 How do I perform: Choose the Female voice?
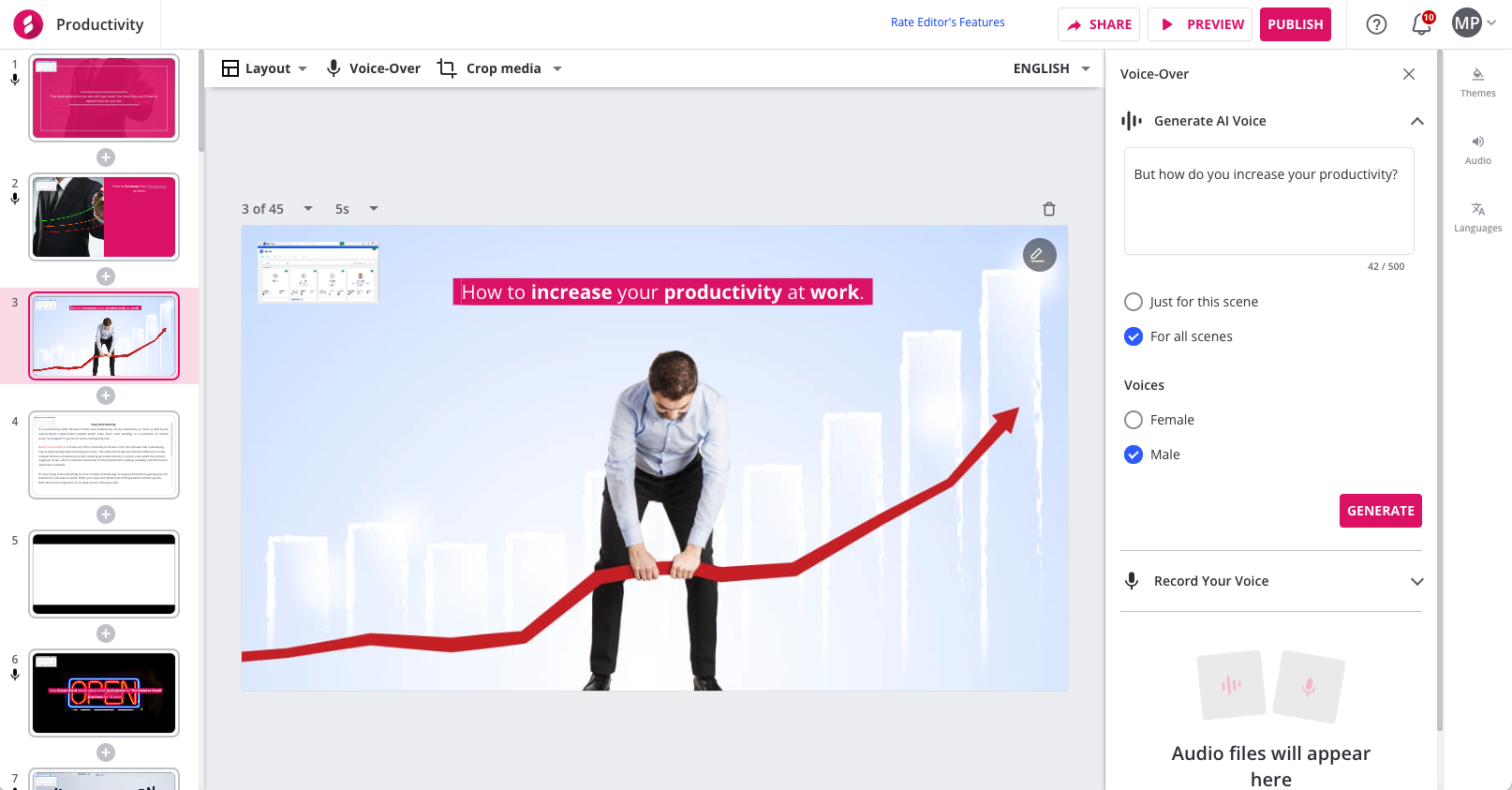point(1134,420)
